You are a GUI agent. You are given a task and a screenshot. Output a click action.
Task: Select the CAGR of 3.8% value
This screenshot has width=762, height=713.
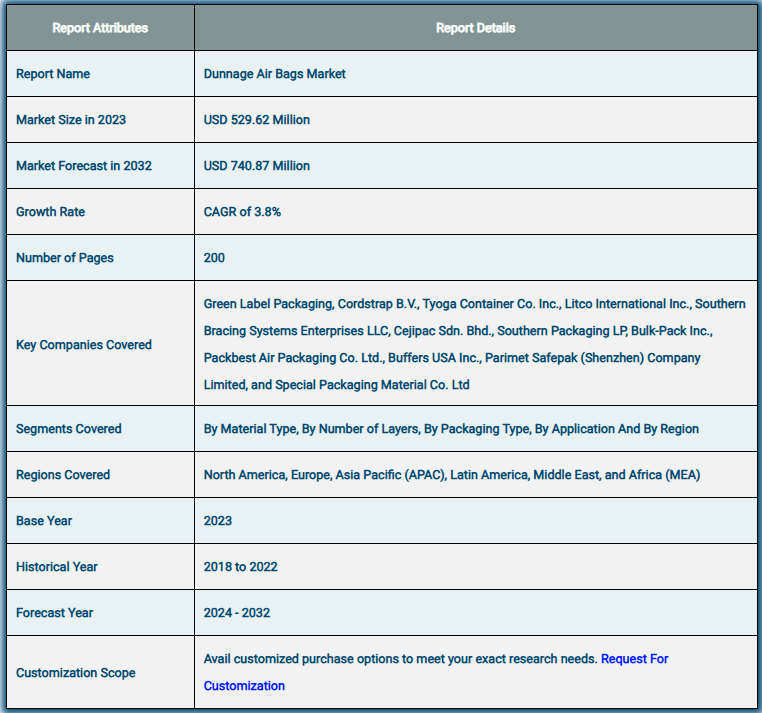[242, 212]
